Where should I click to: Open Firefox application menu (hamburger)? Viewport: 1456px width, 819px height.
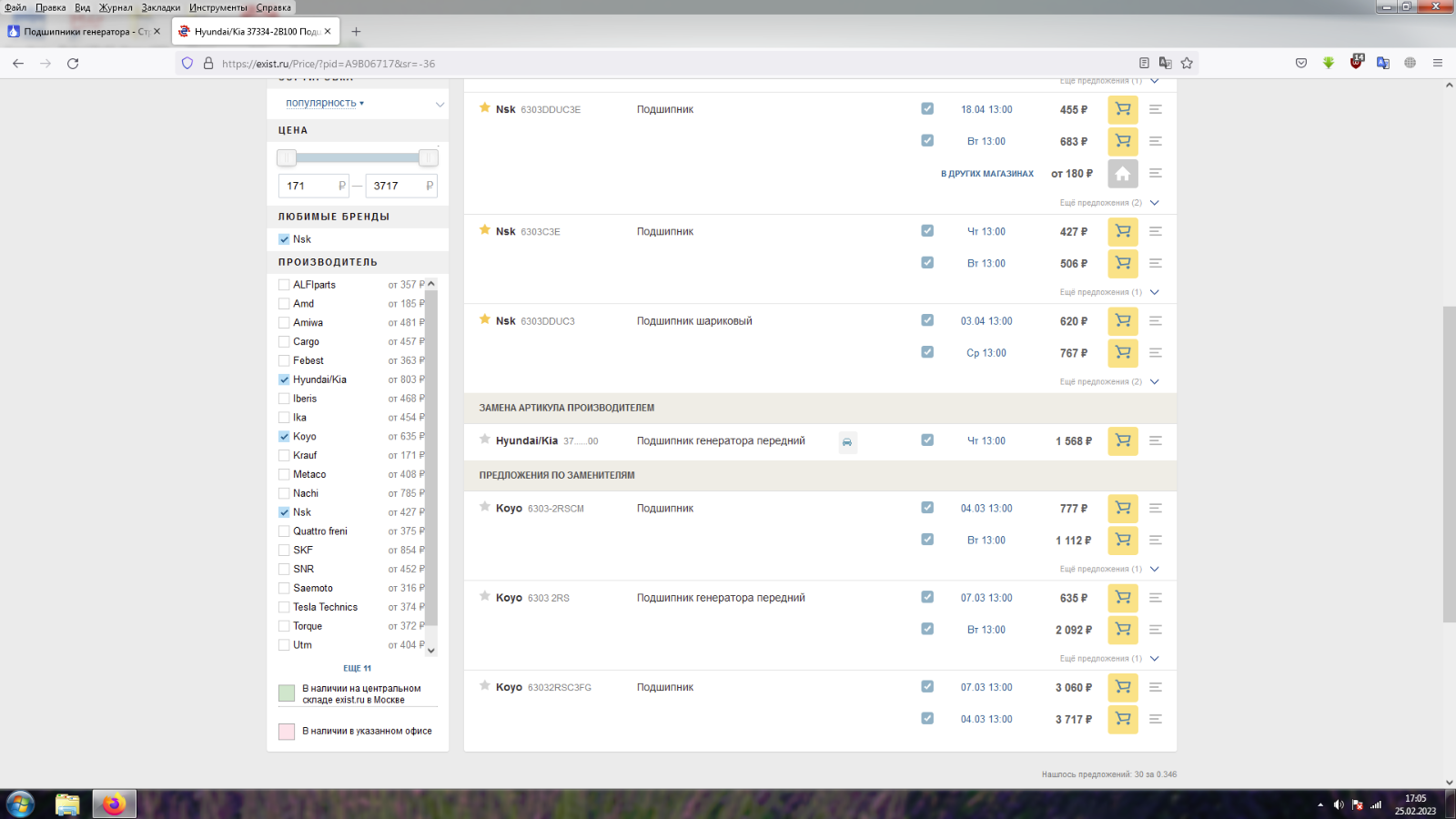click(x=1438, y=63)
